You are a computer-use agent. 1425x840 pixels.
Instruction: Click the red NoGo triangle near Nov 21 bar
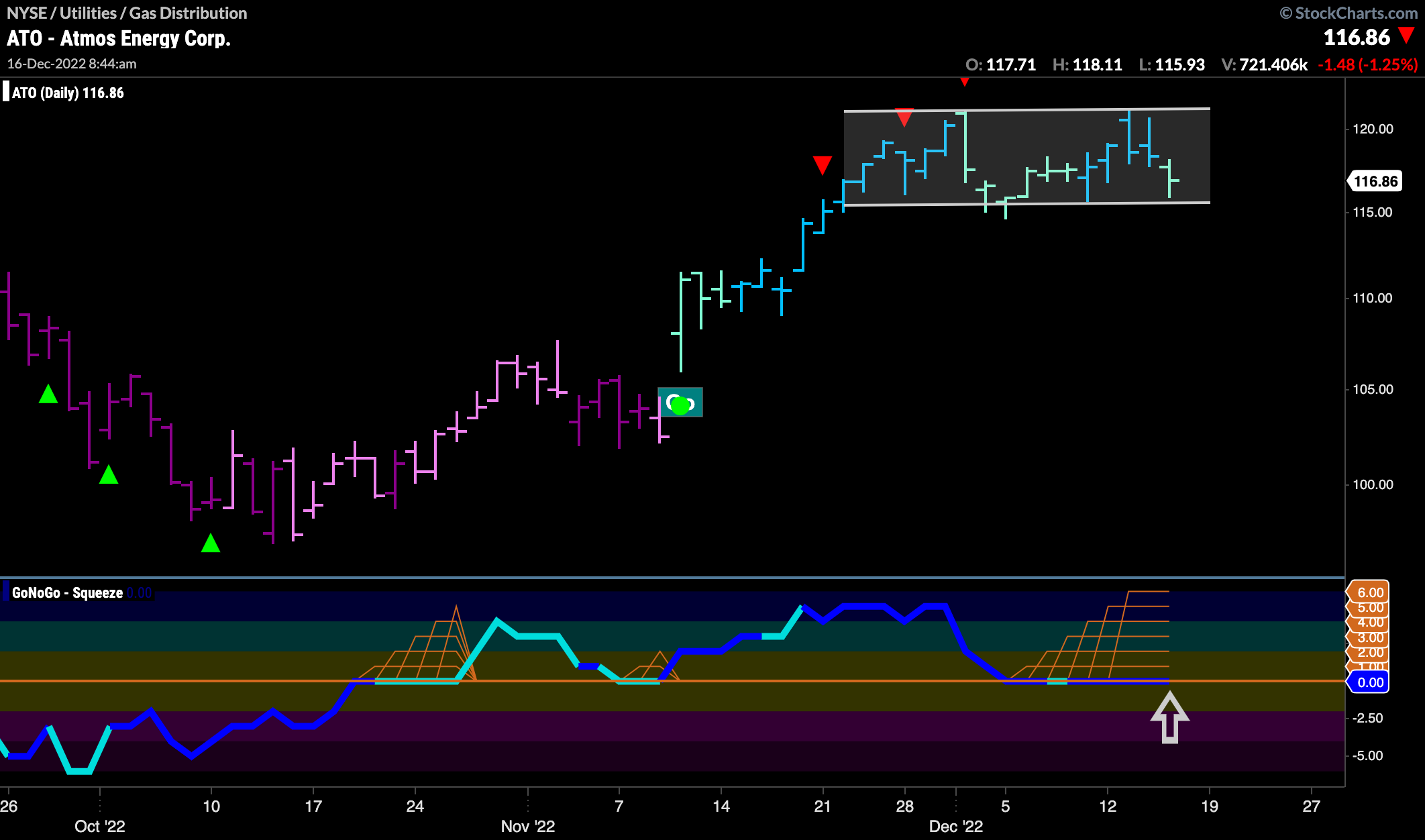(x=823, y=166)
